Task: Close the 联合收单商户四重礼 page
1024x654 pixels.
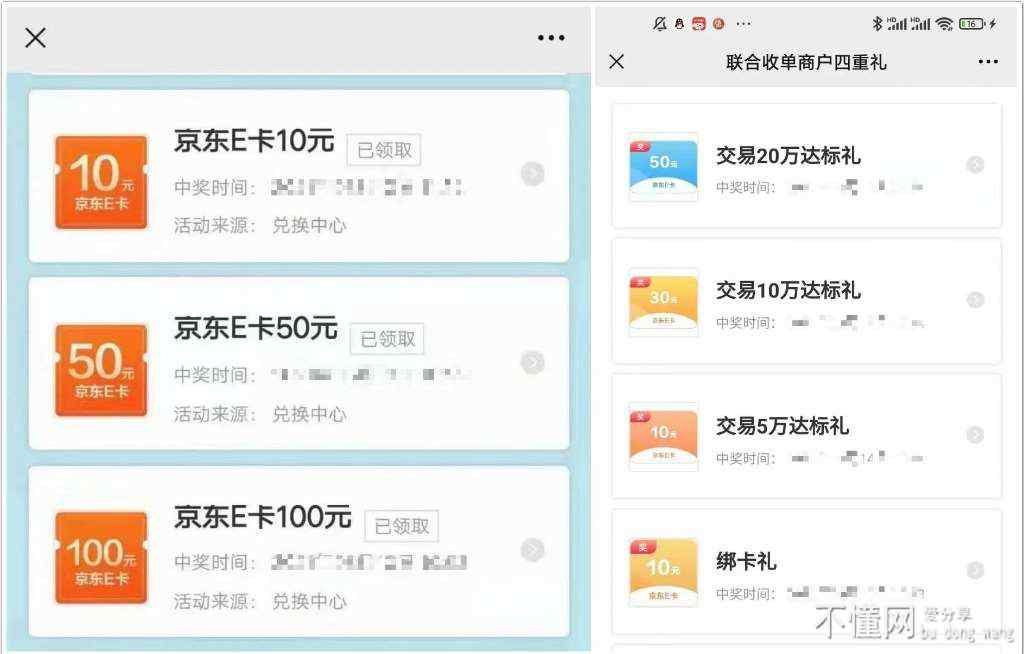Action: (616, 61)
